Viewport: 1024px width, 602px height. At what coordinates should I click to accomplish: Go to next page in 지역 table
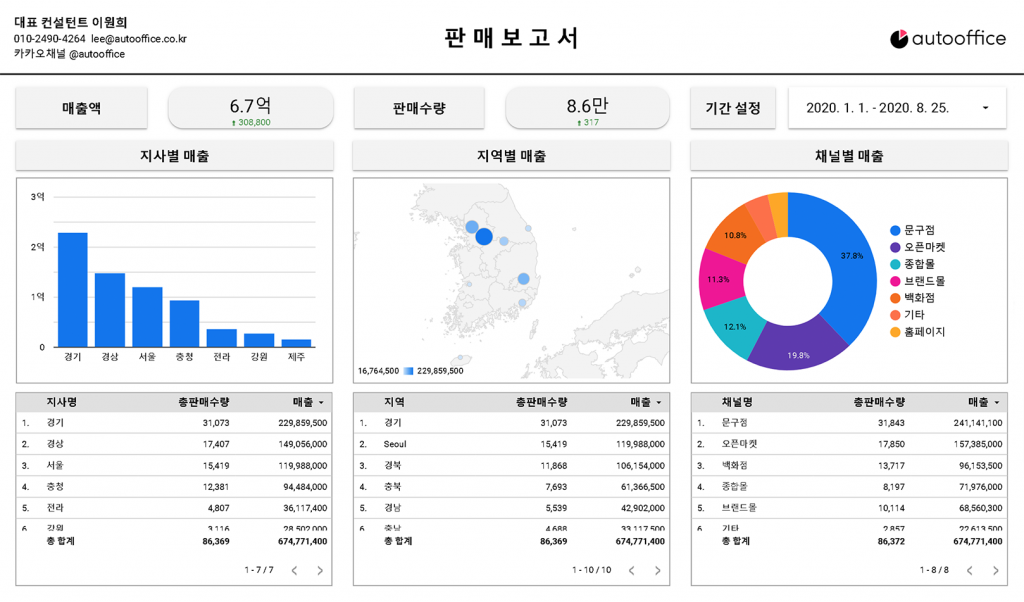point(658,571)
